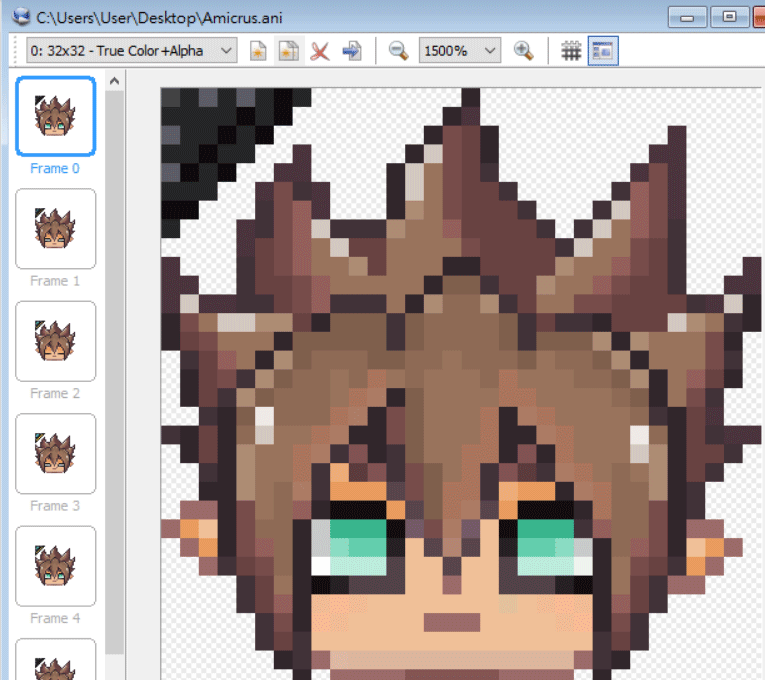Click the frame list vertical scrollbar
Image resolution: width=765 pixels, height=680 pixels.
114,372
